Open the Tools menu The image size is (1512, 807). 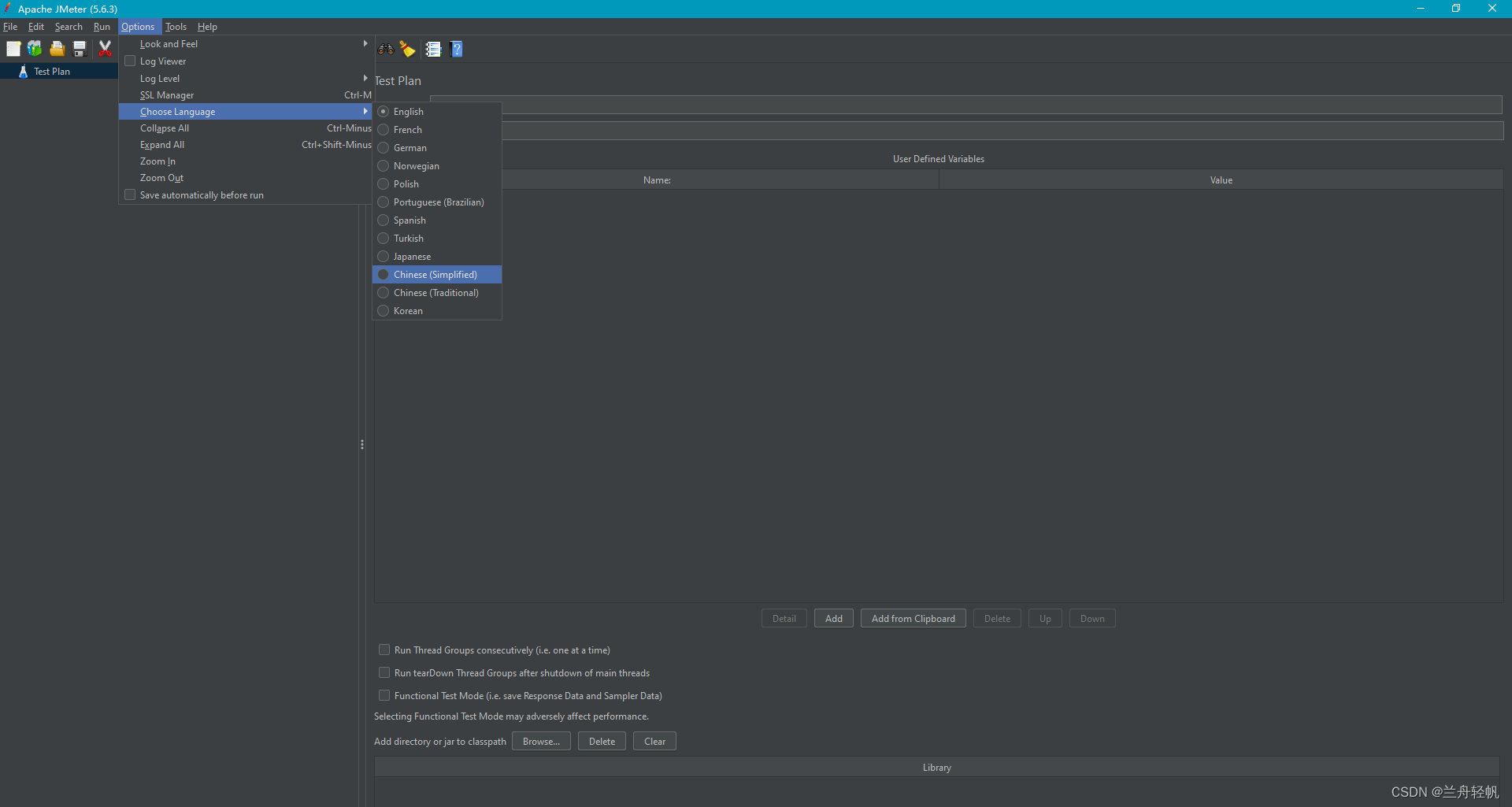coord(176,27)
